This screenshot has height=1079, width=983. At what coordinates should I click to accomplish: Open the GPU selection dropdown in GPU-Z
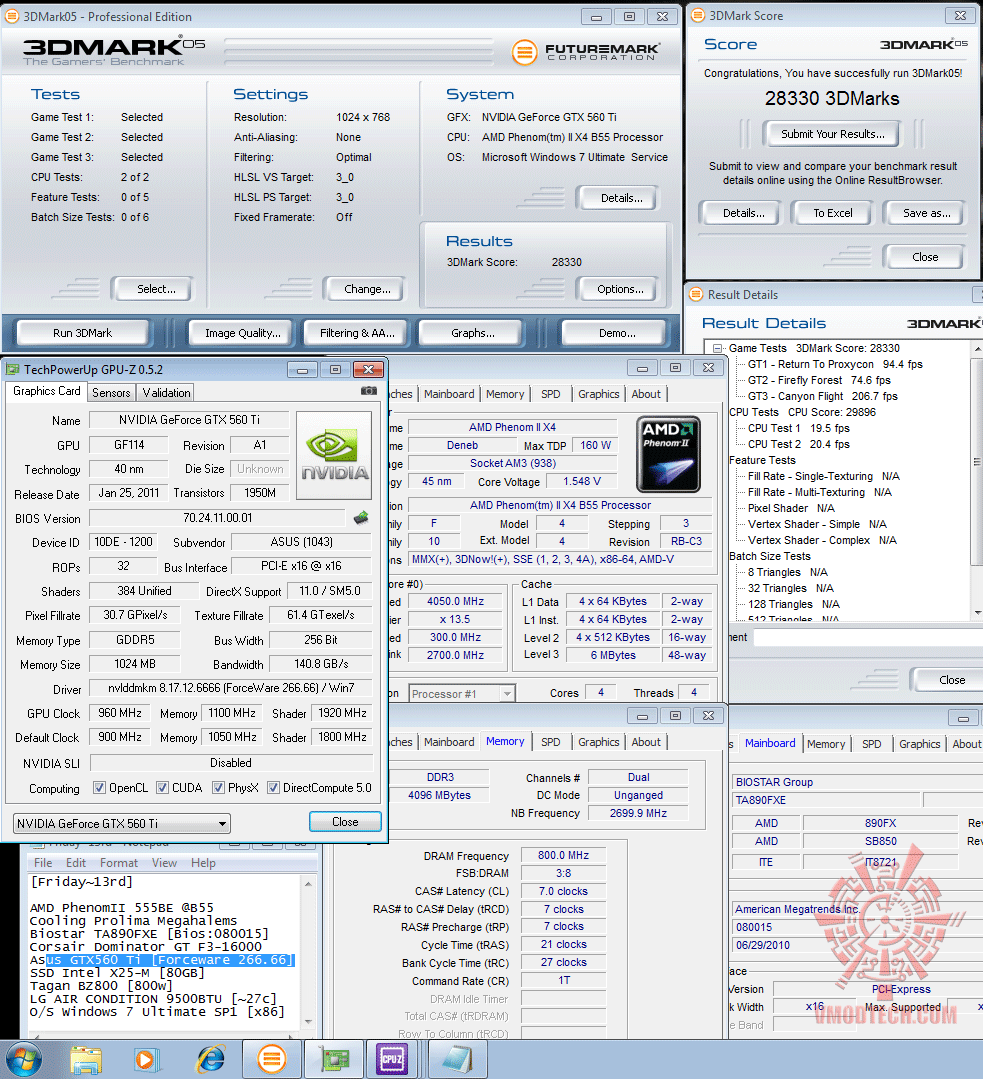[122, 823]
